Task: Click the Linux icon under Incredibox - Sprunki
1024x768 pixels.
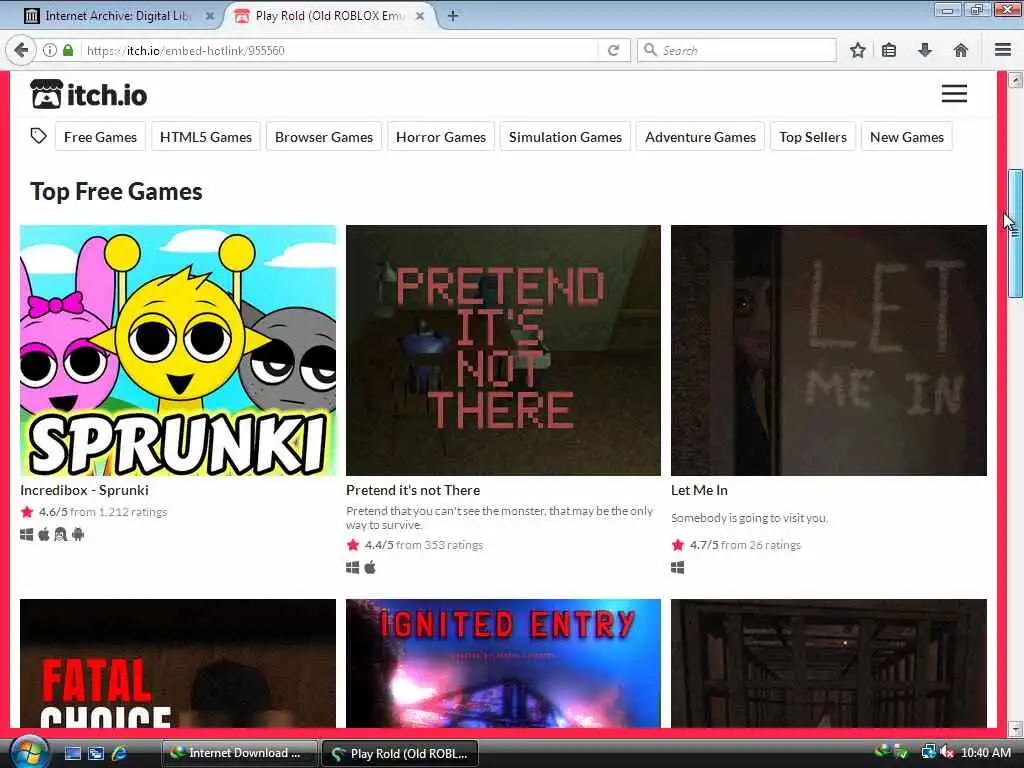Action: coord(61,534)
